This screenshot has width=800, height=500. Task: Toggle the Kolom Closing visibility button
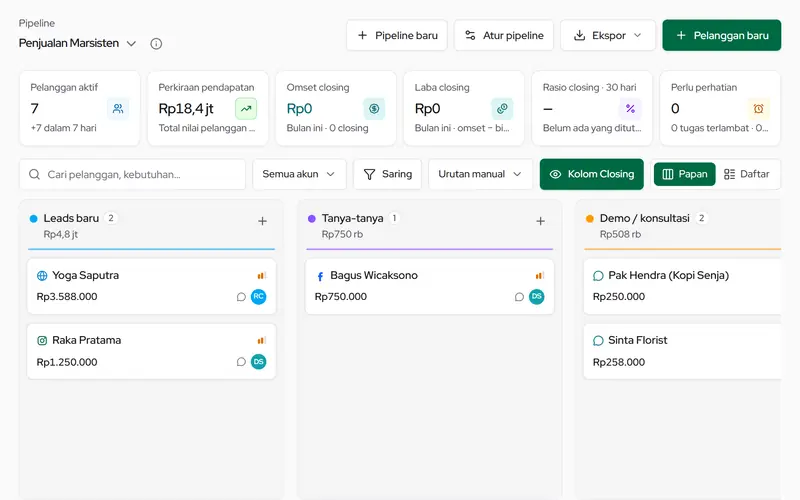[x=592, y=174]
